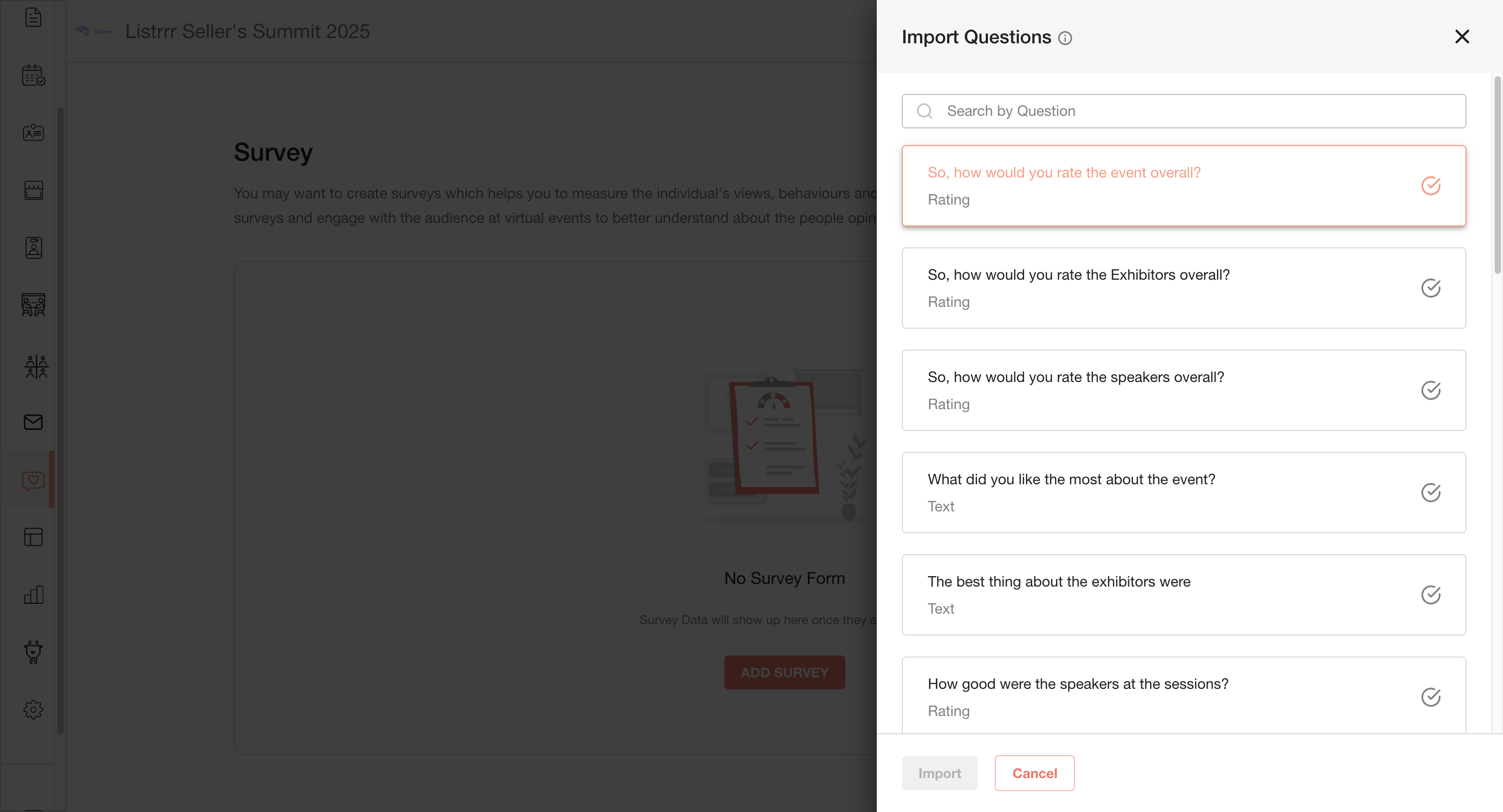Open the bar chart analytics sidebar icon
Image resolution: width=1503 pixels, height=812 pixels.
[x=33, y=594]
